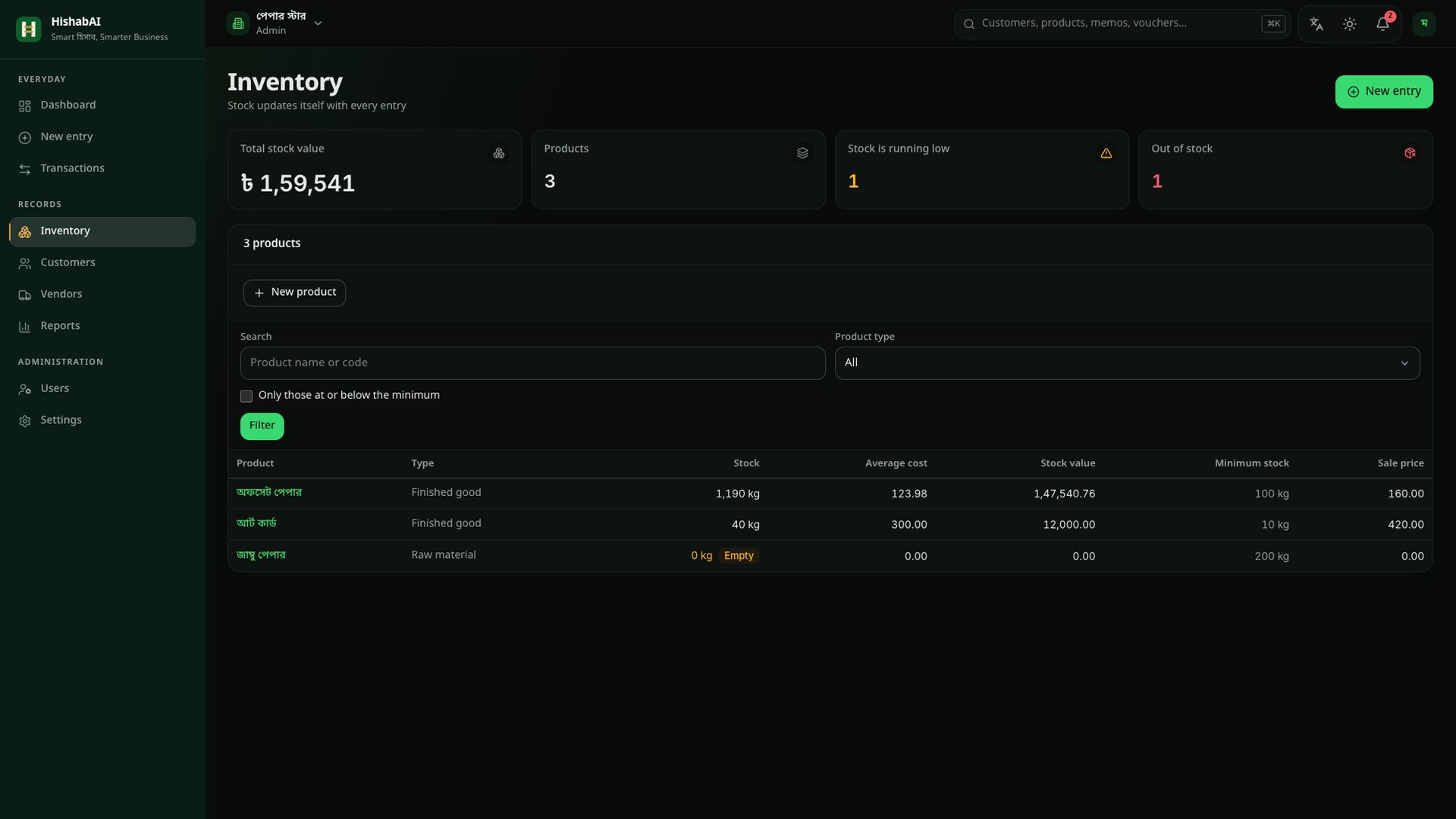Viewport: 1456px width, 819px height.
Task: Click the 123.98 average cost cell
Action: [909, 494]
